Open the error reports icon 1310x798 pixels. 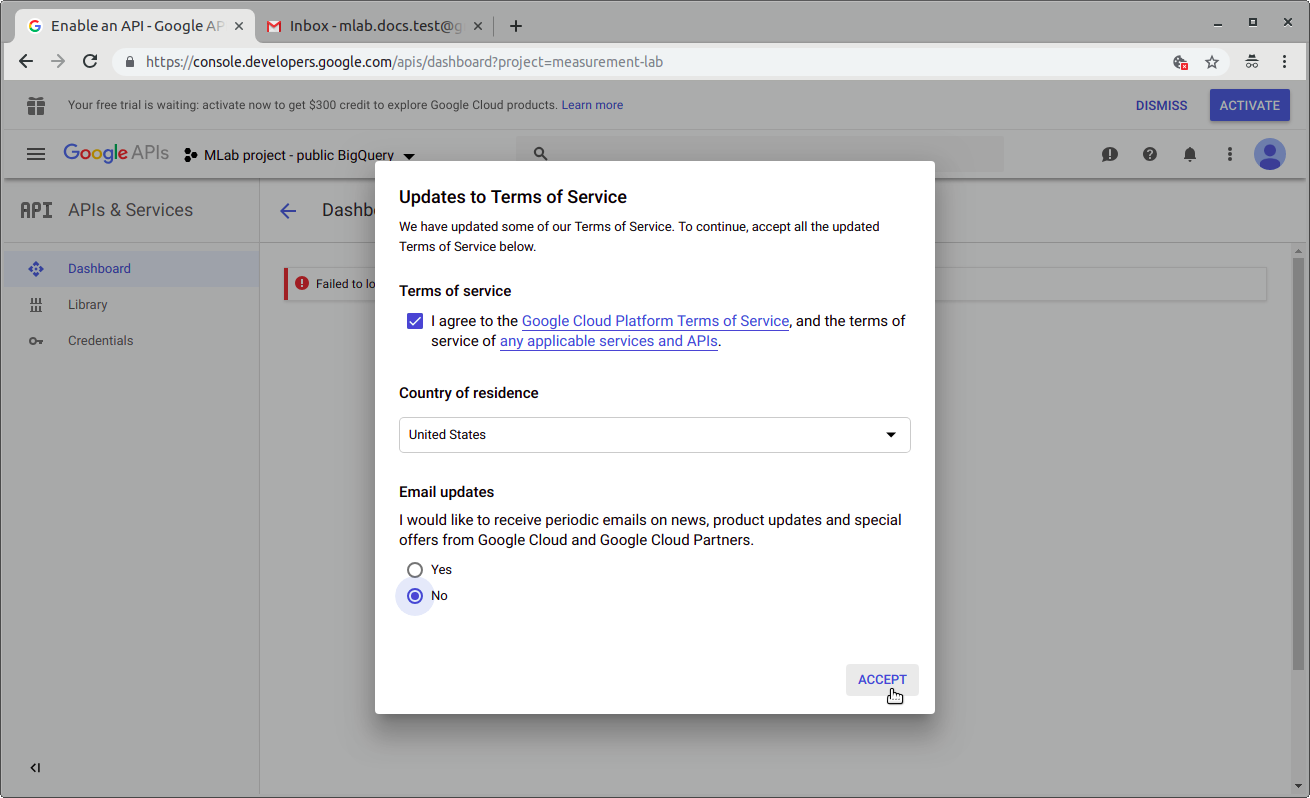1110,154
